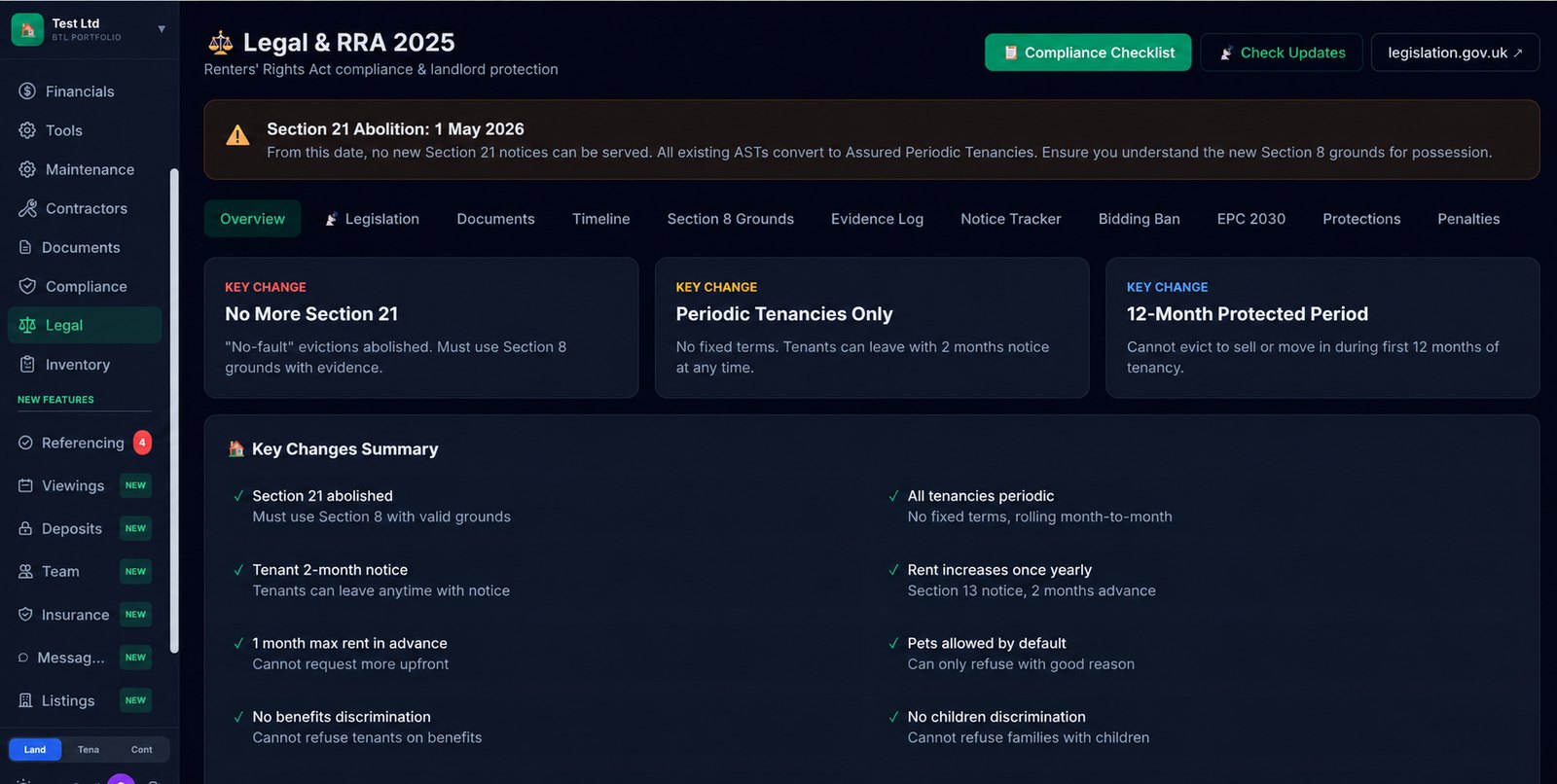Open the 12-Month Protected Period card
This screenshot has width=1557, height=784.
[1322, 328]
